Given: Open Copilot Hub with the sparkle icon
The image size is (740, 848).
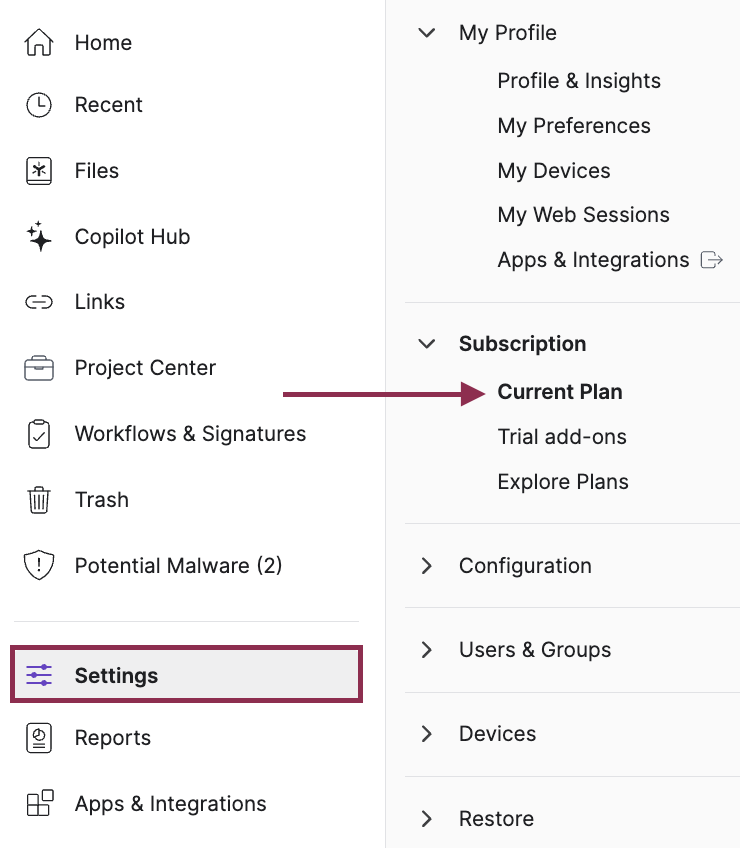Looking at the screenshot, I should coord(38,236).
